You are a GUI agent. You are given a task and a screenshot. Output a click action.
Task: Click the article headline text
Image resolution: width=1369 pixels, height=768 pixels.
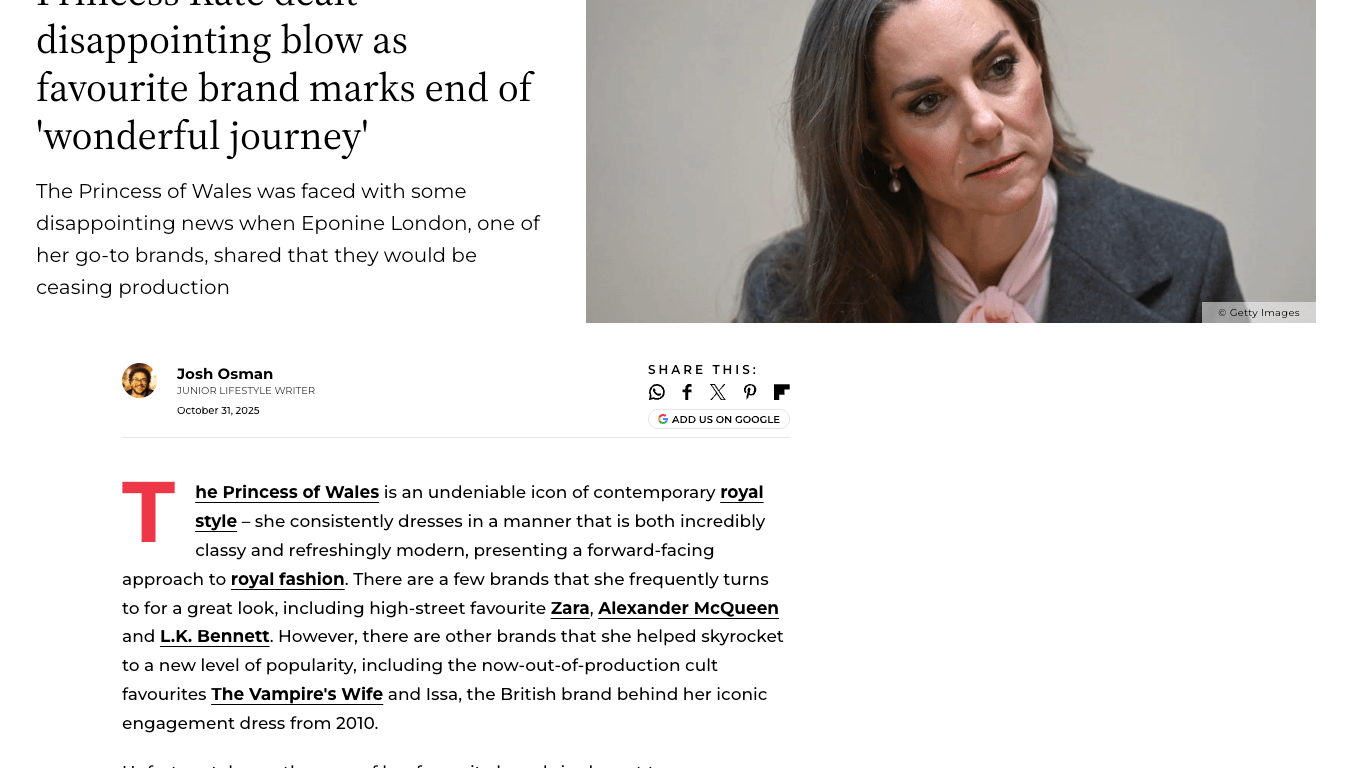285,76
